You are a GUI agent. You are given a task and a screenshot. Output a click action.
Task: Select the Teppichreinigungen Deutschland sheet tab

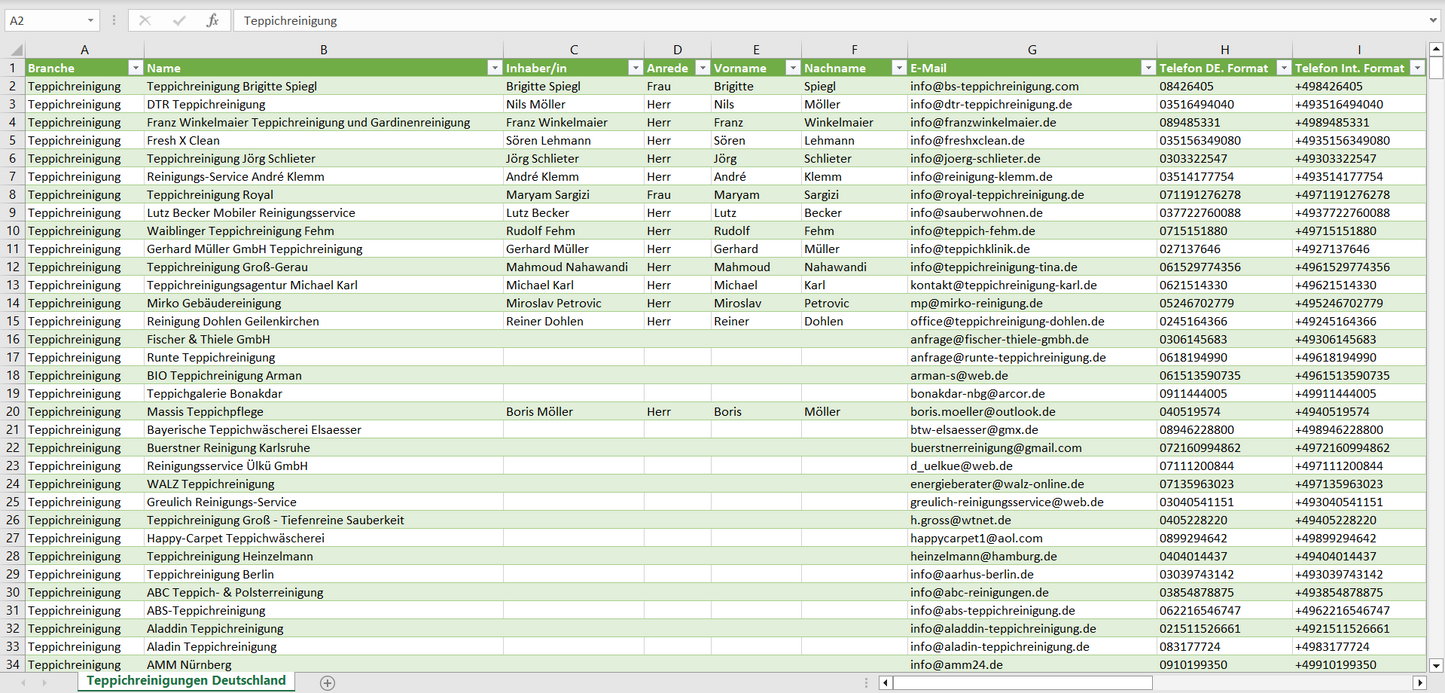pos(186,681)
